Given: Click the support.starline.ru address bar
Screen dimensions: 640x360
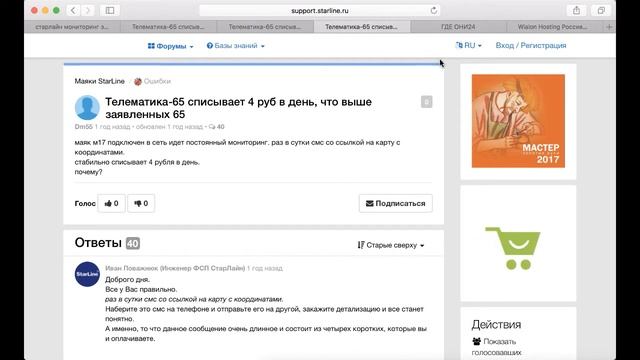Looking at the screenshot, I should point(320,11).
